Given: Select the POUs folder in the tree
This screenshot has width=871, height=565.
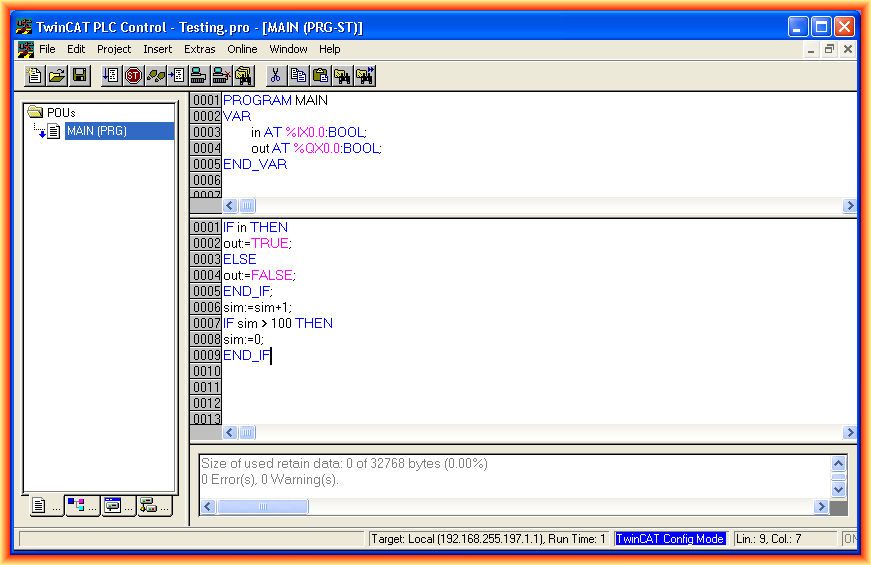Looking at the screenshot, I should tap(61, 112).
